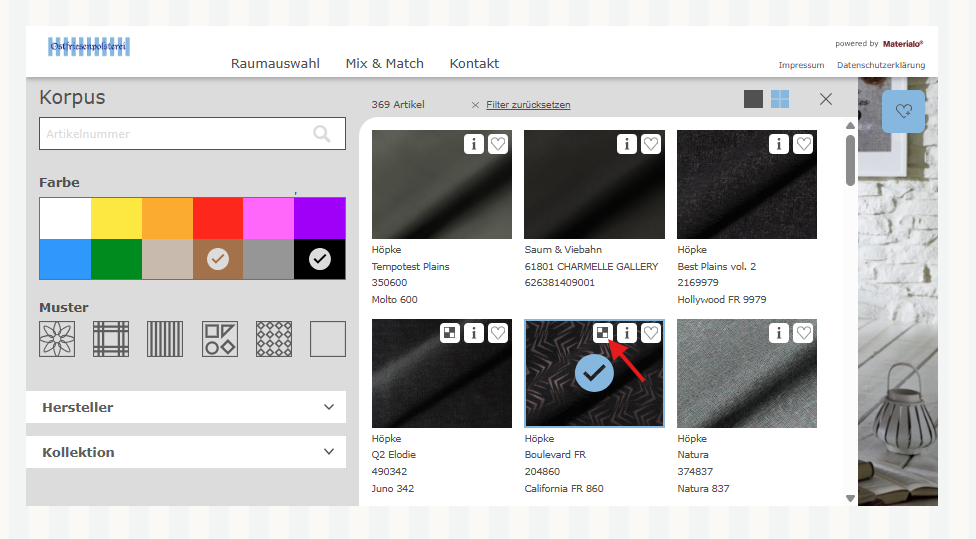
Task: Show info for CHARMELLE GALLERY fabric
Action: [x=627, y=144]
